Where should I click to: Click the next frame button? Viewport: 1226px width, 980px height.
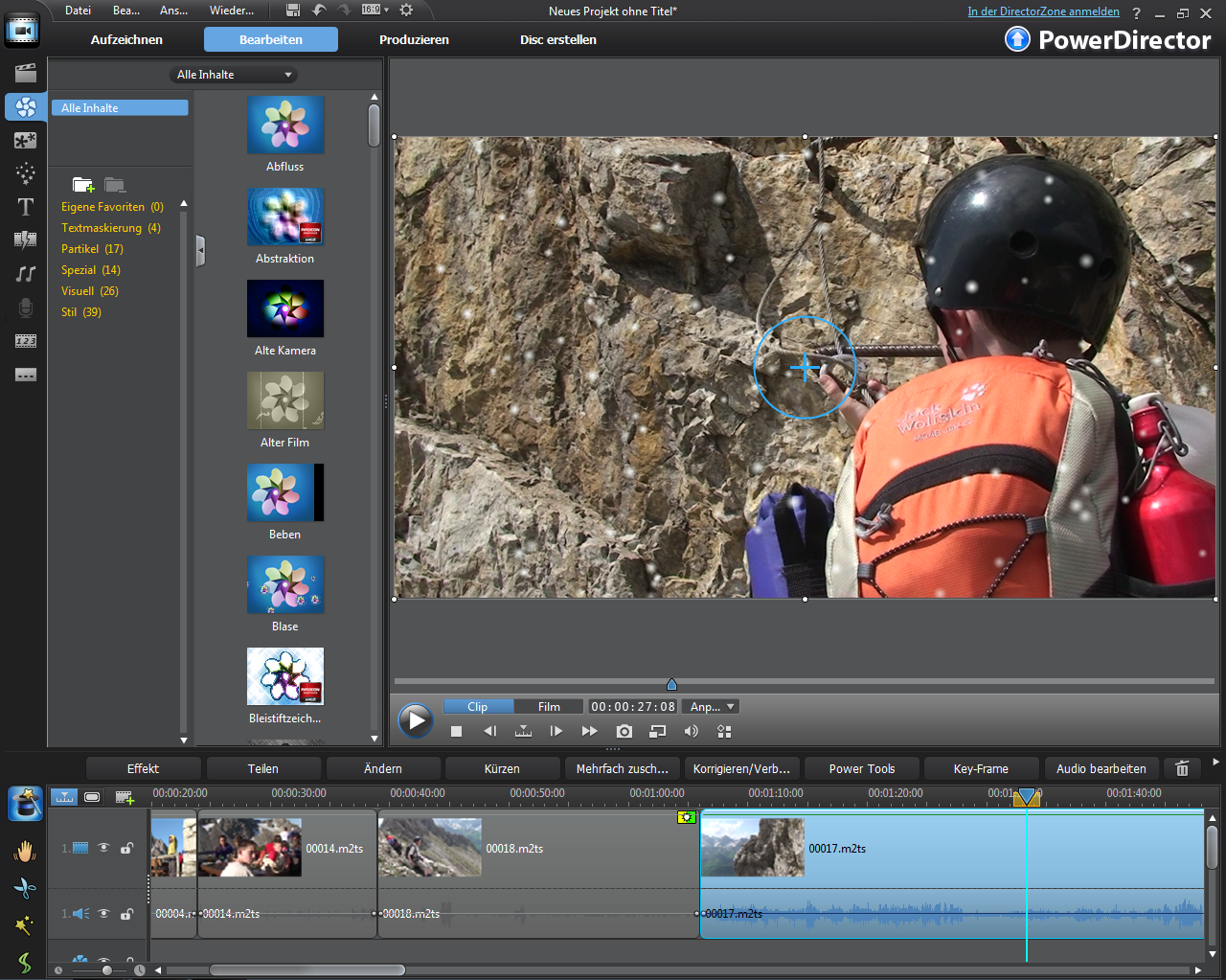point(556,731)
